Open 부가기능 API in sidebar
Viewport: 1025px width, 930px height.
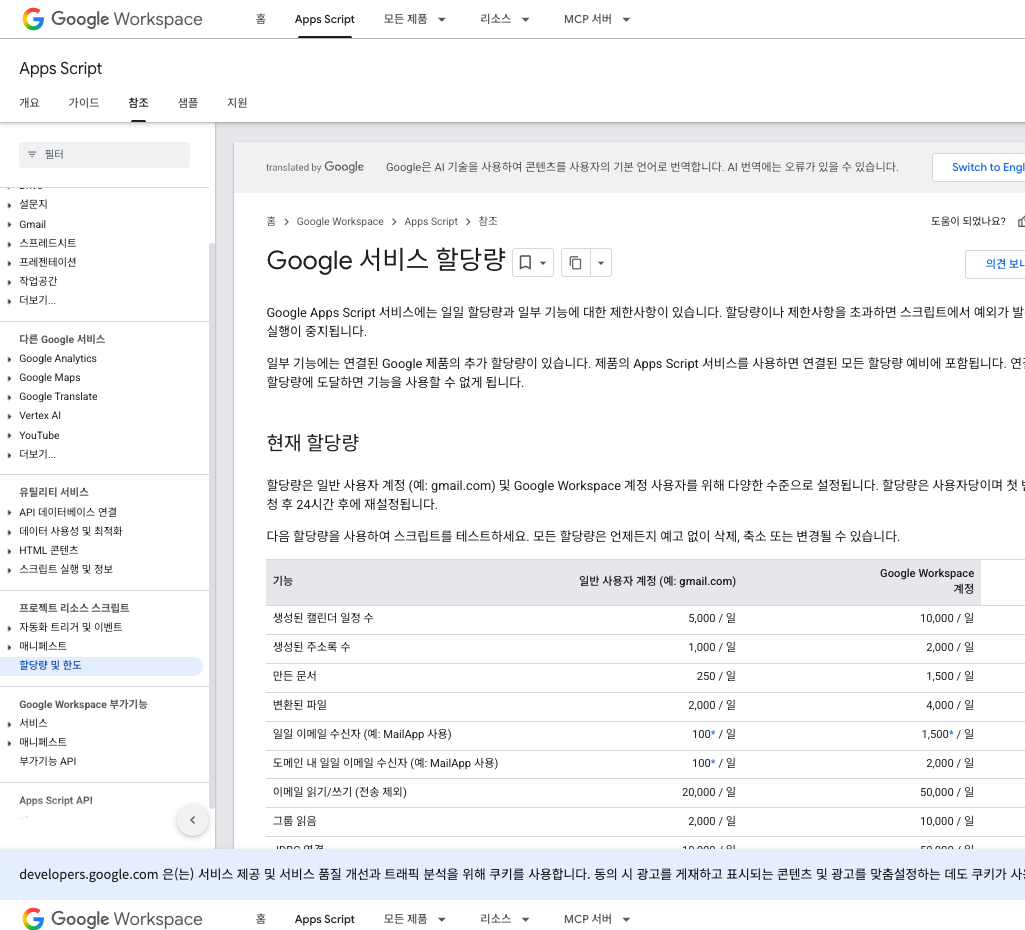point(48,761)
